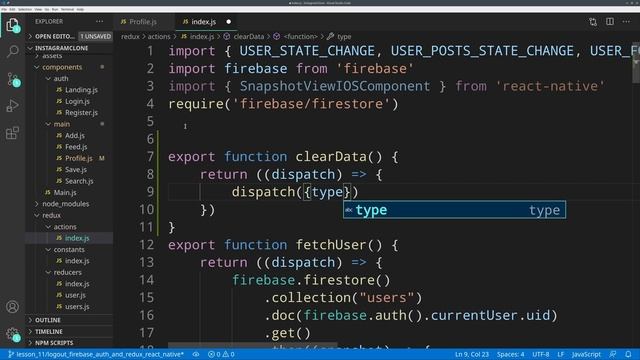Screen dimensions: 640x360
Task: Collapse the reducers folder
Action: tap(67, 272)
